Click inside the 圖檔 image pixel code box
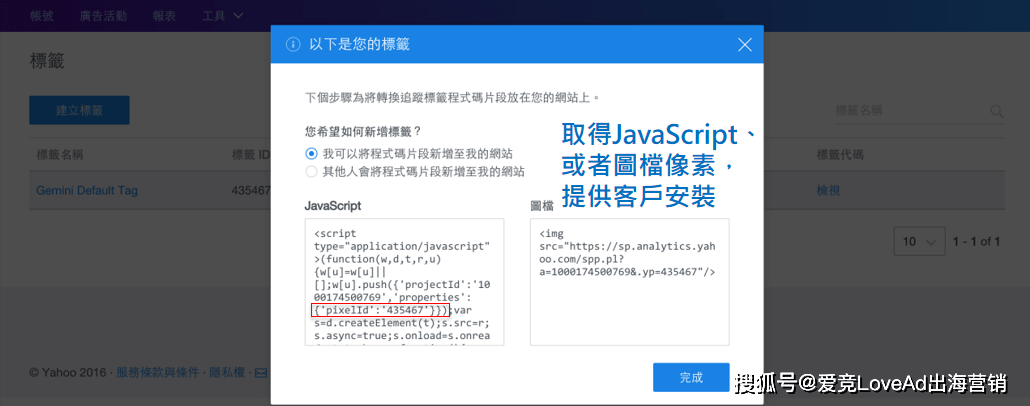The image size is (1030, 406). (629, 282)
